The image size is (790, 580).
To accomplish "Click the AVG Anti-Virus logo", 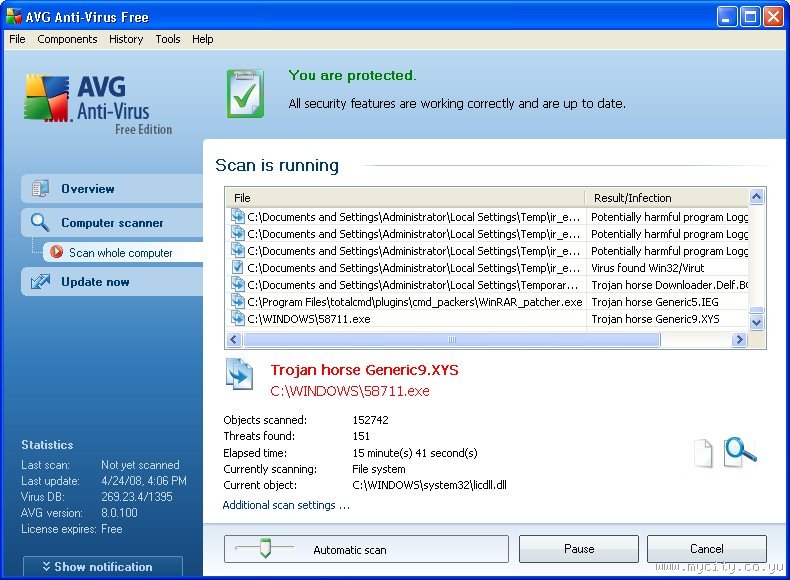I will (98, 104).
